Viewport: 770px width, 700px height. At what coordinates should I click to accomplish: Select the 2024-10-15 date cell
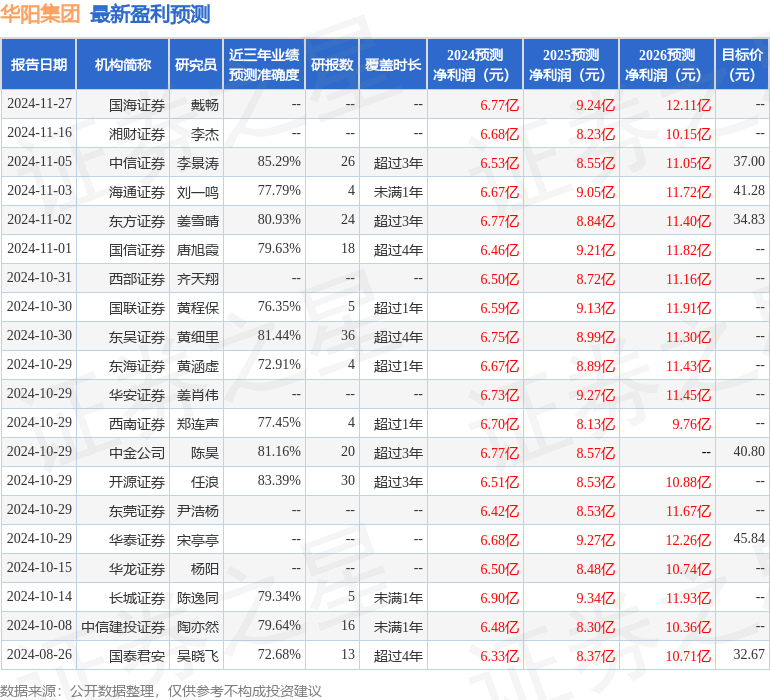pyautogui.click(x=39, y=567)
